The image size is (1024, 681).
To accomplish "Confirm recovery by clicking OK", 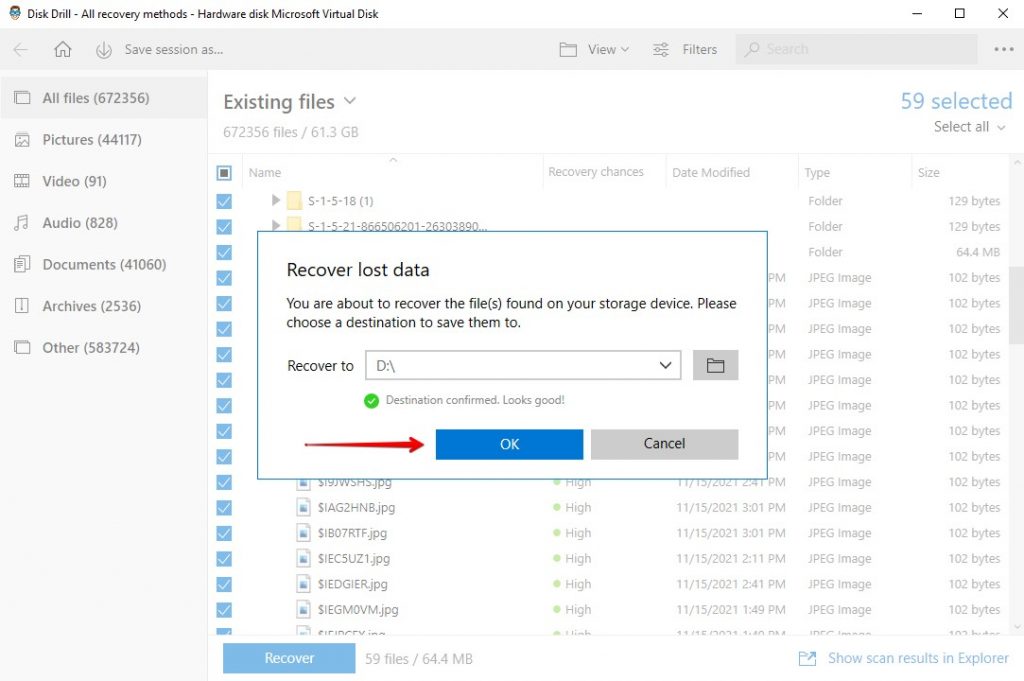I will [x=508, y=444].
